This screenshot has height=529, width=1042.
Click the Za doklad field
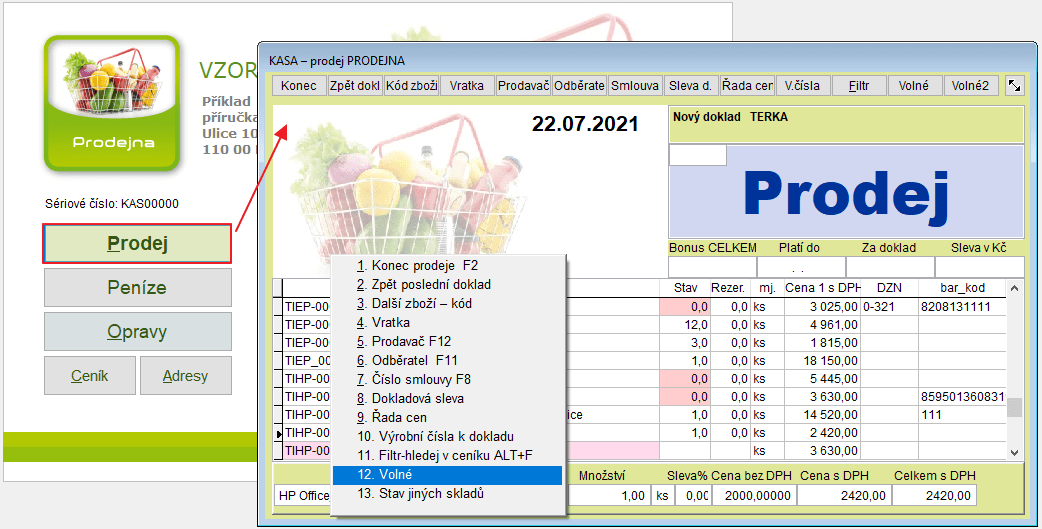[890, 266]
